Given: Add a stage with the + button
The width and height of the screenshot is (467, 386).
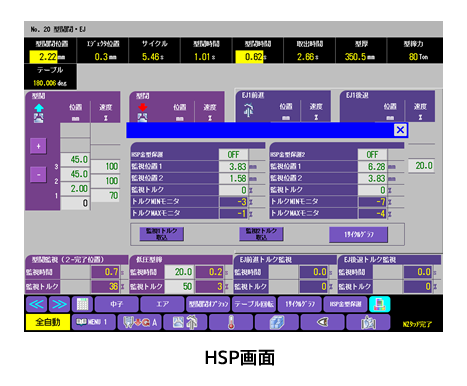Looking at the screenshot, I should pos(38,146).
